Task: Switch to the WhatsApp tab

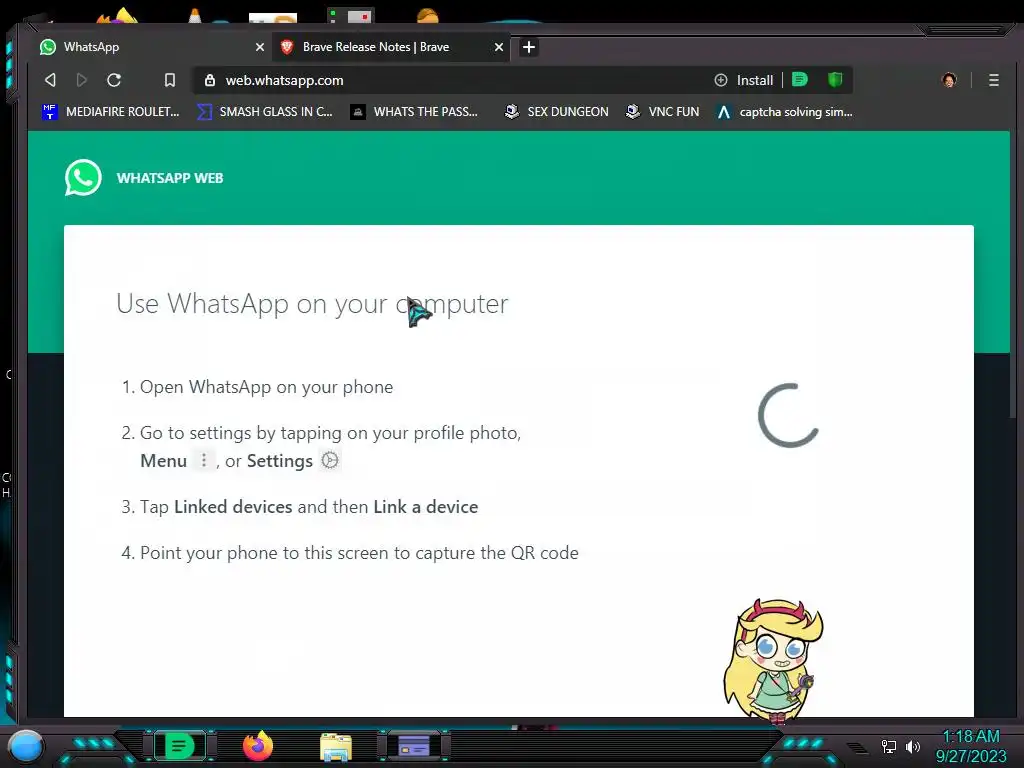Action: 150,47
